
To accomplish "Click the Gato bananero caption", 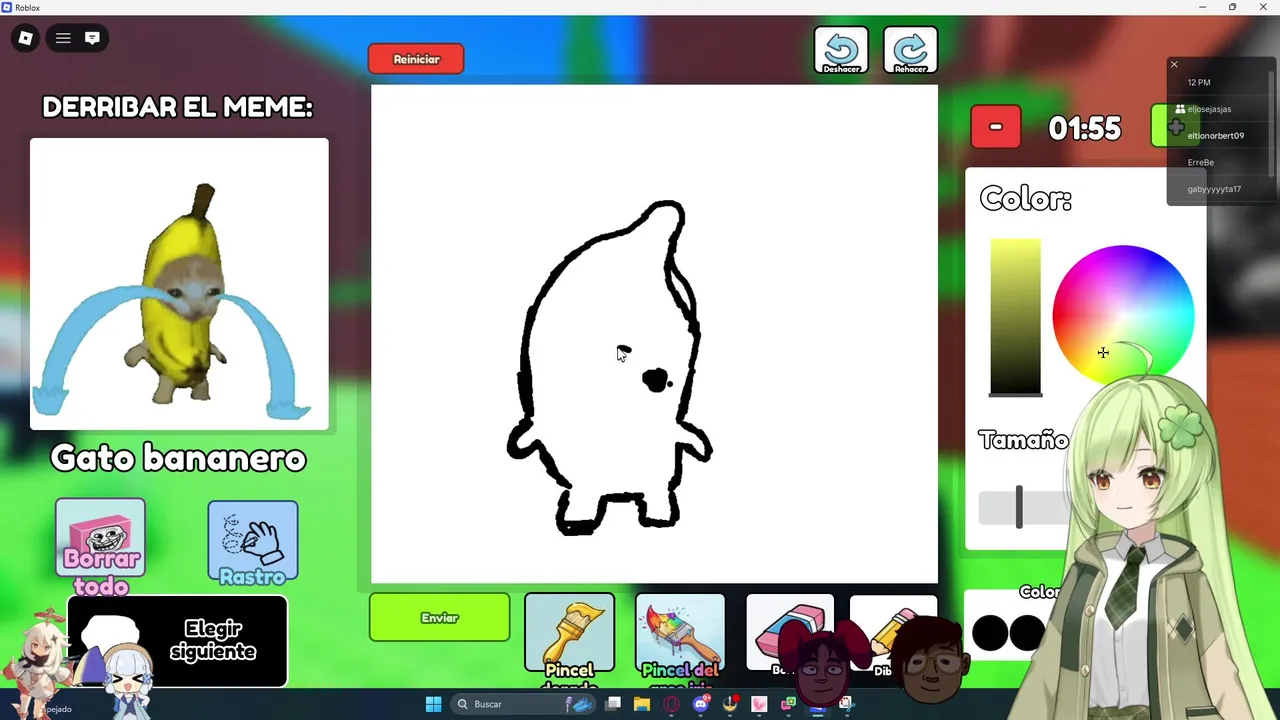I will [x=179, y=458].
